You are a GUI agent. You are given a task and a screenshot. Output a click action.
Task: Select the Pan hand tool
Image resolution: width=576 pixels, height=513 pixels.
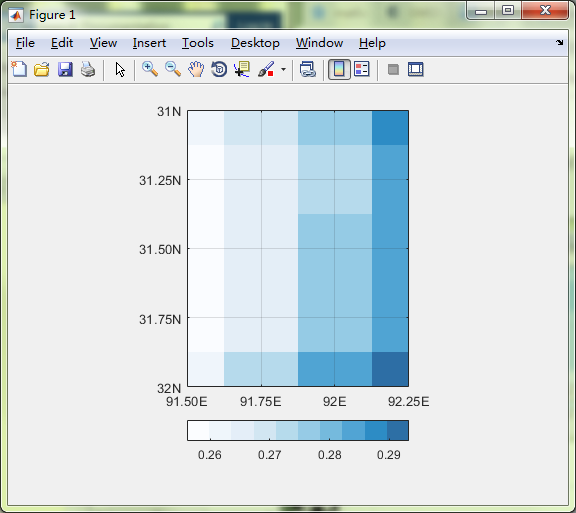tap(196, 69)
